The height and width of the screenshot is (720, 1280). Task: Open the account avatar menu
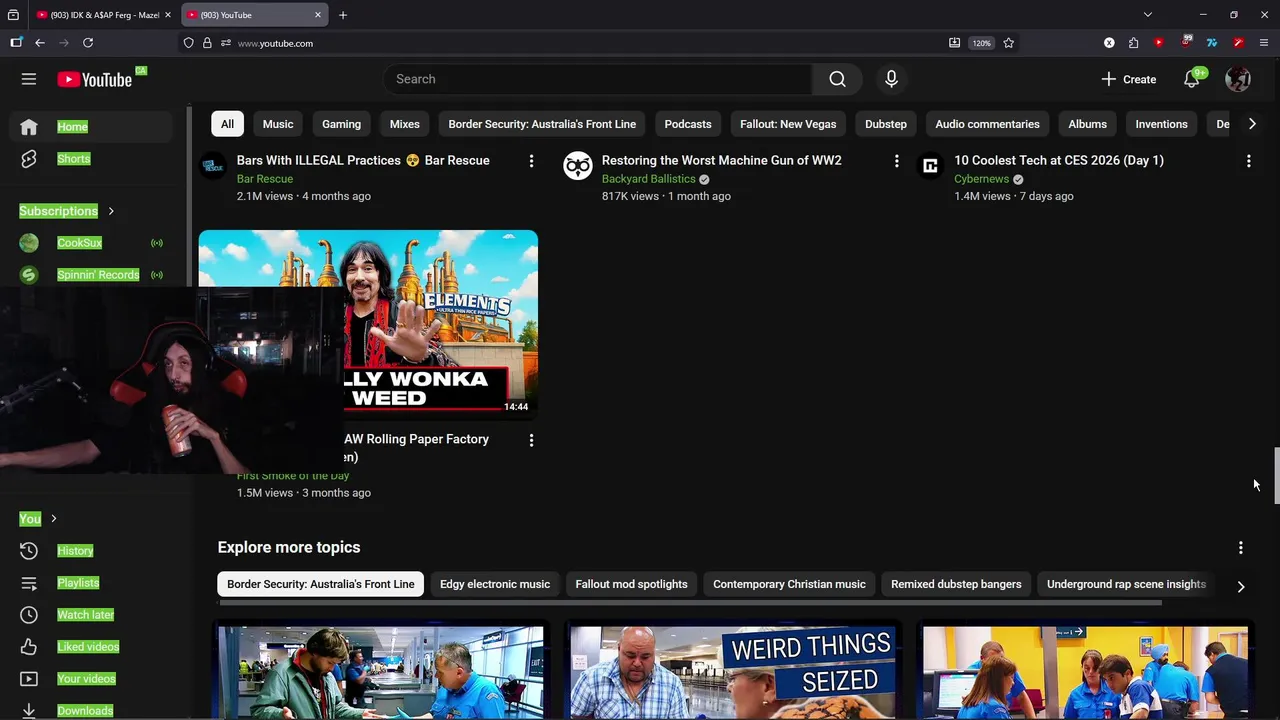(x=1238, y=79)
